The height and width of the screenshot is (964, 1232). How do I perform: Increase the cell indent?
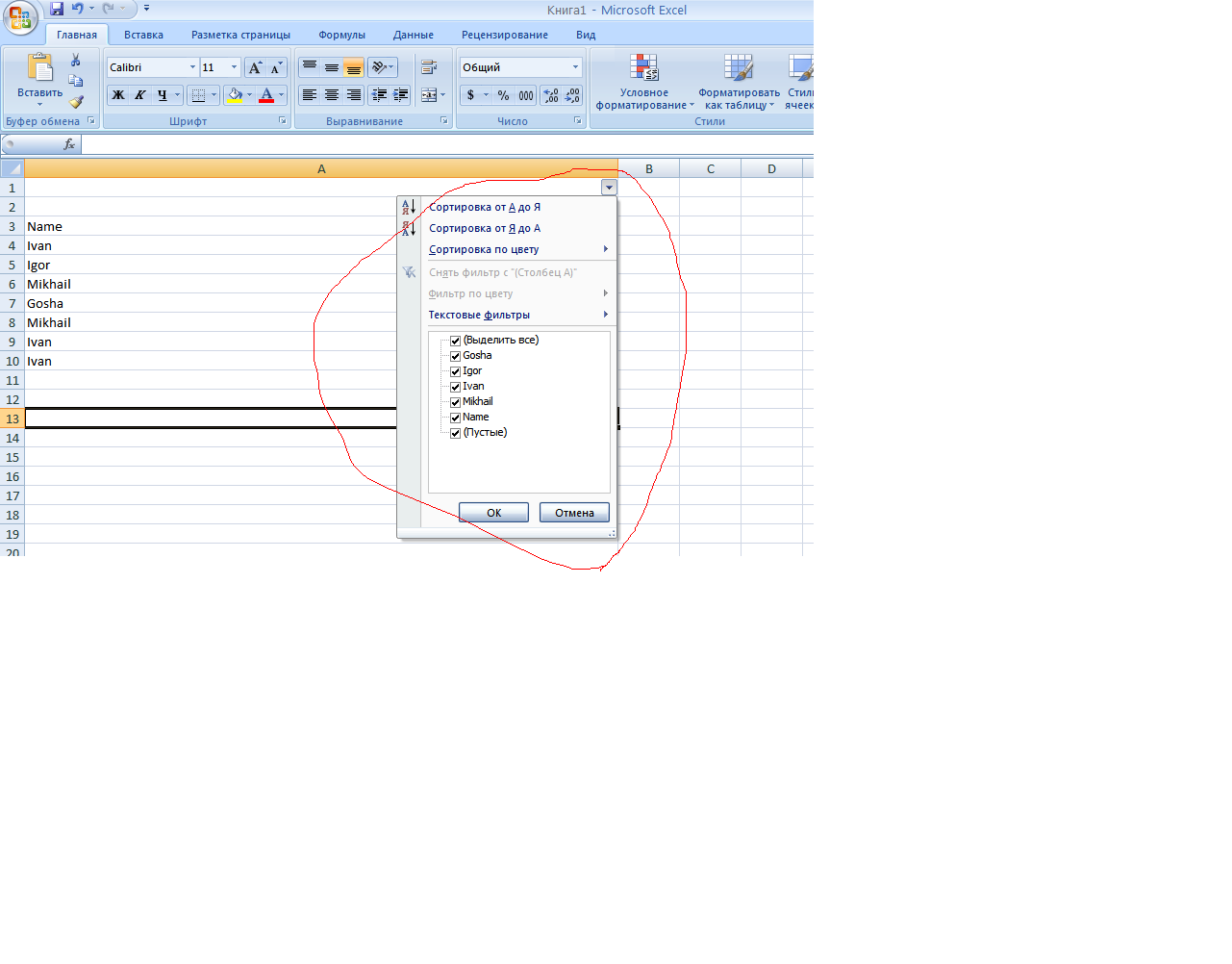click(x=401, y=95)
